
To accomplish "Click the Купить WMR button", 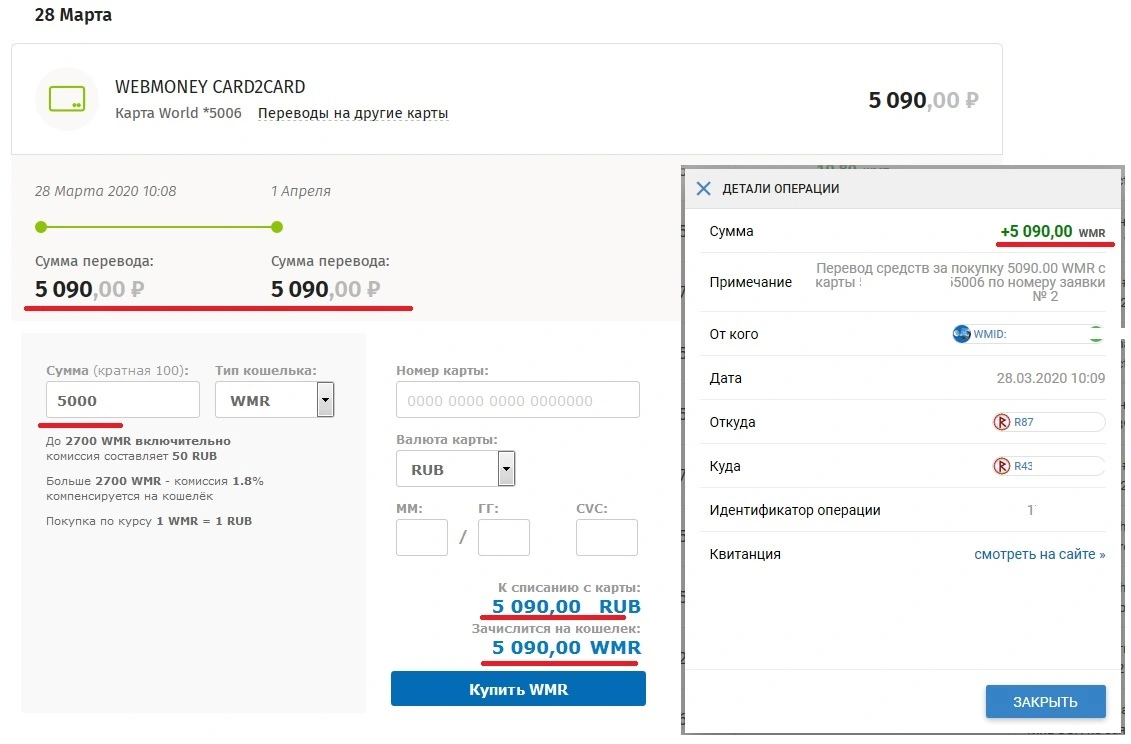I will [518, 689].
